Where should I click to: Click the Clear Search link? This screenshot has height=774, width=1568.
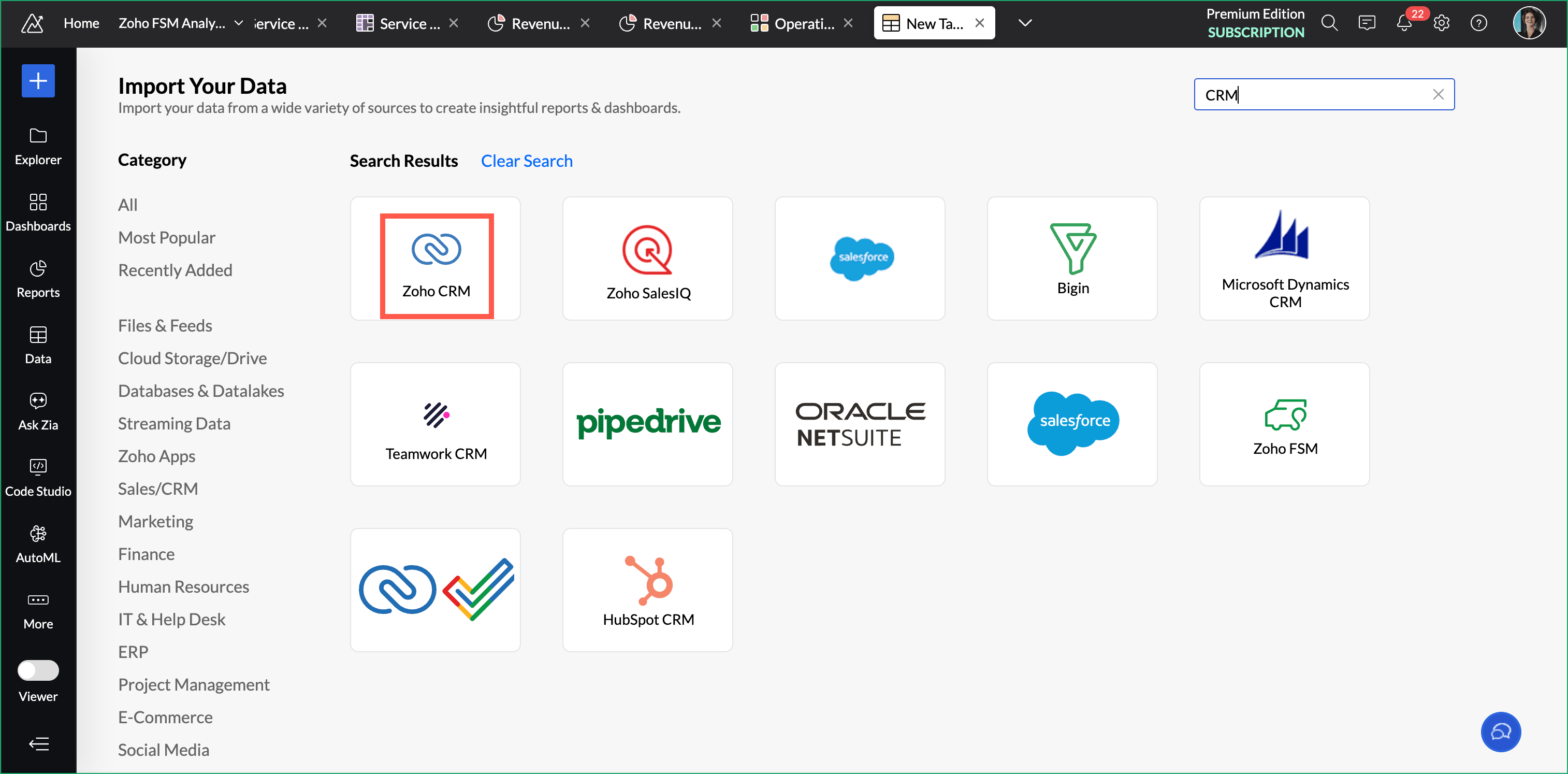(526, 161)
